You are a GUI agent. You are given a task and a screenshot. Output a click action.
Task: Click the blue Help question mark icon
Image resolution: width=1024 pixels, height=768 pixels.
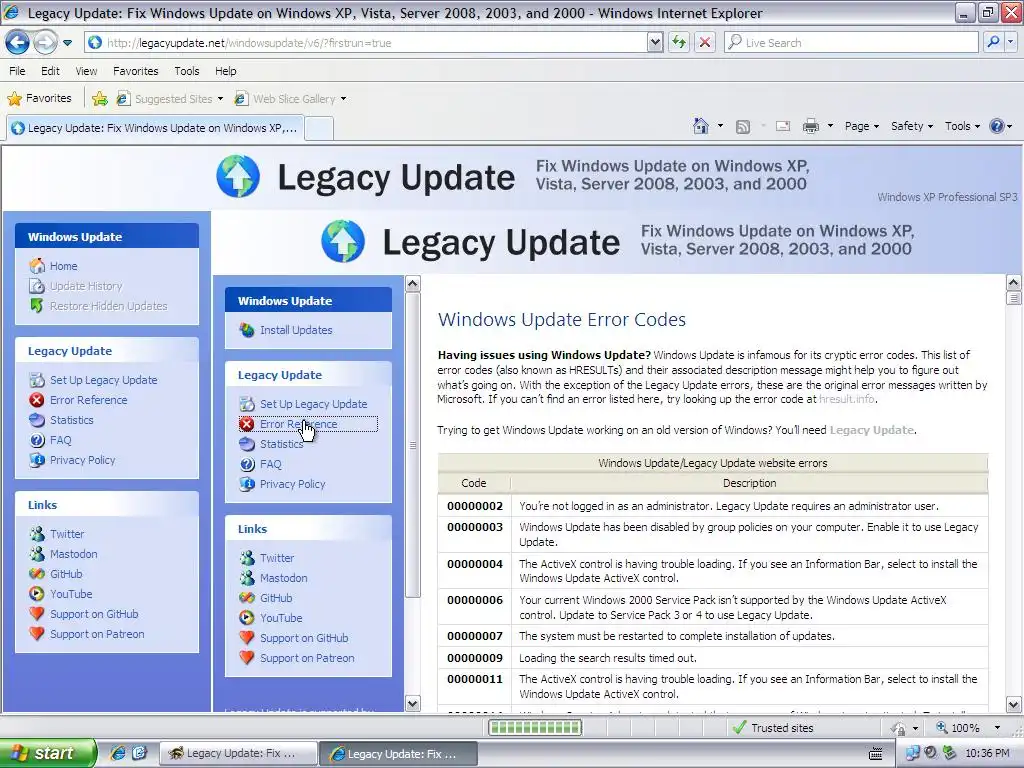pos(997,126)
